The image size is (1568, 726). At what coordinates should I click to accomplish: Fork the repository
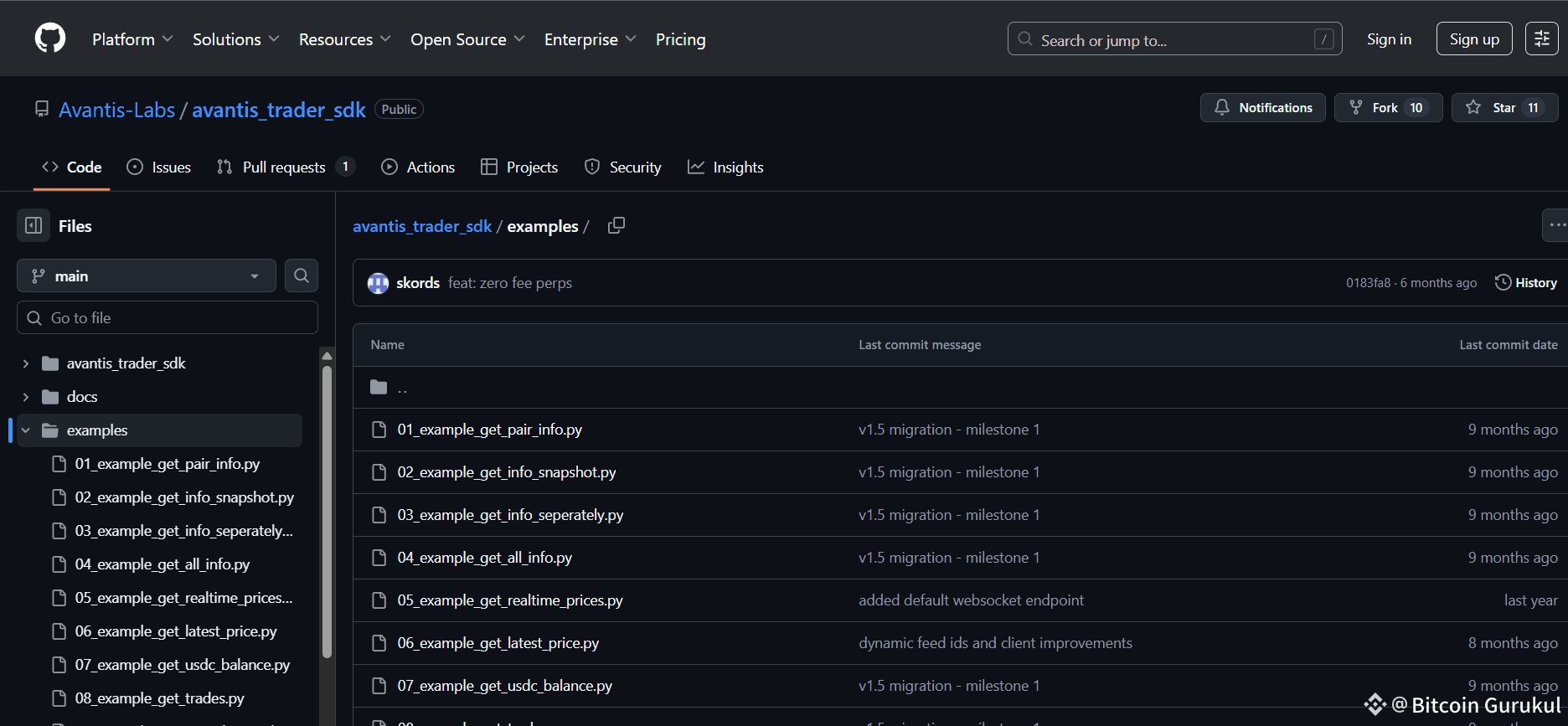click(x=1388, y=108)
